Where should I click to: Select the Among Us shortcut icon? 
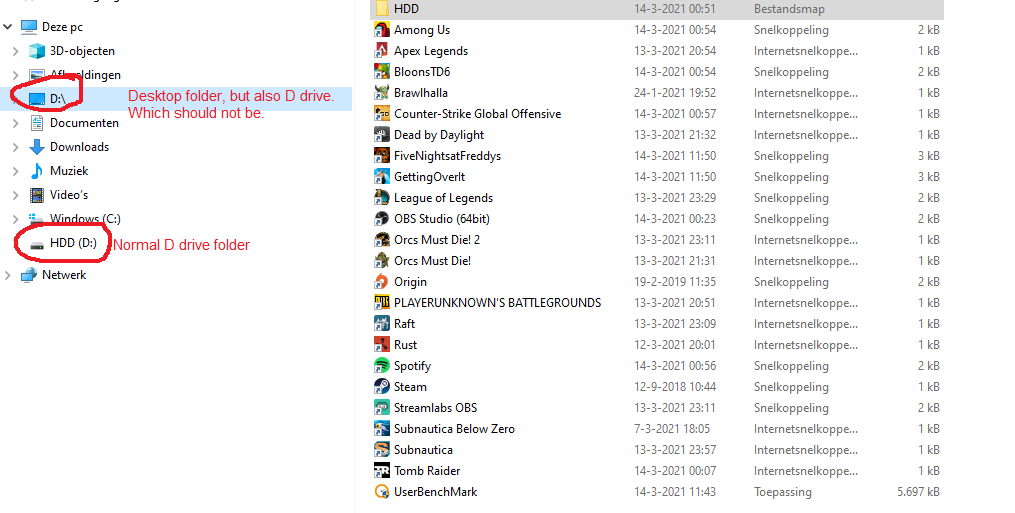[382, 30]
